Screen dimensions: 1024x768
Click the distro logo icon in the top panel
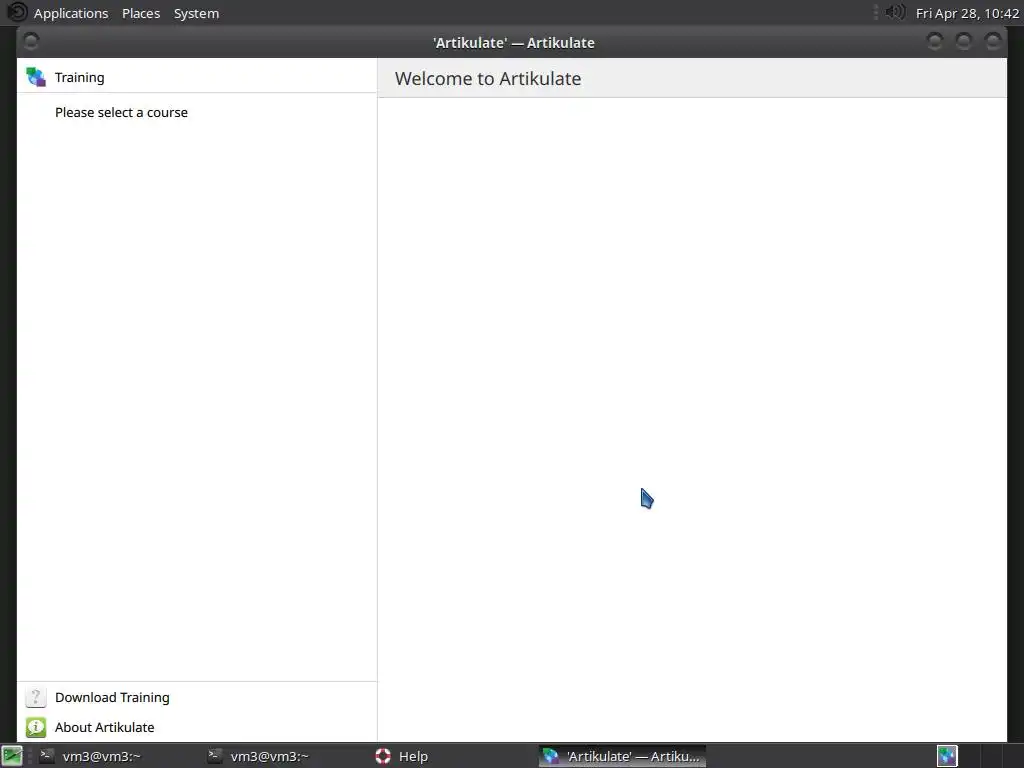pyautogui.click(x=17, y=12)
